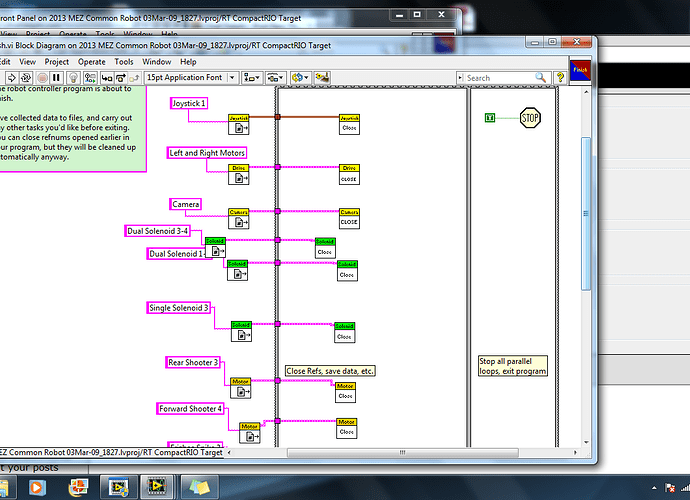This screenshot has width=690, height=500.
Task: Open the Window menu
Action: coord(156,62)
